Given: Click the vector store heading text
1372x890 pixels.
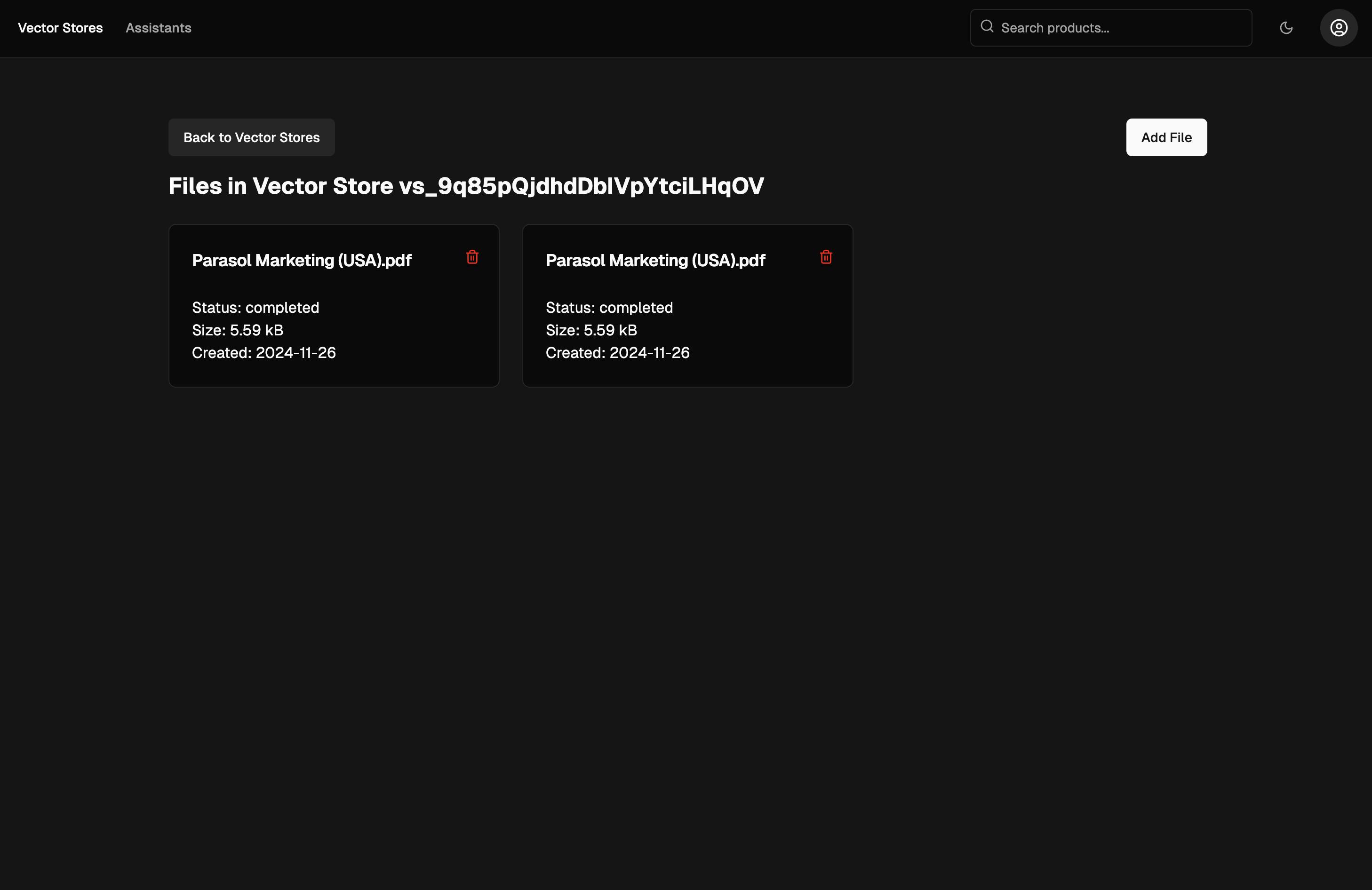Looking at the screenshot, I should tap(466, 186).
